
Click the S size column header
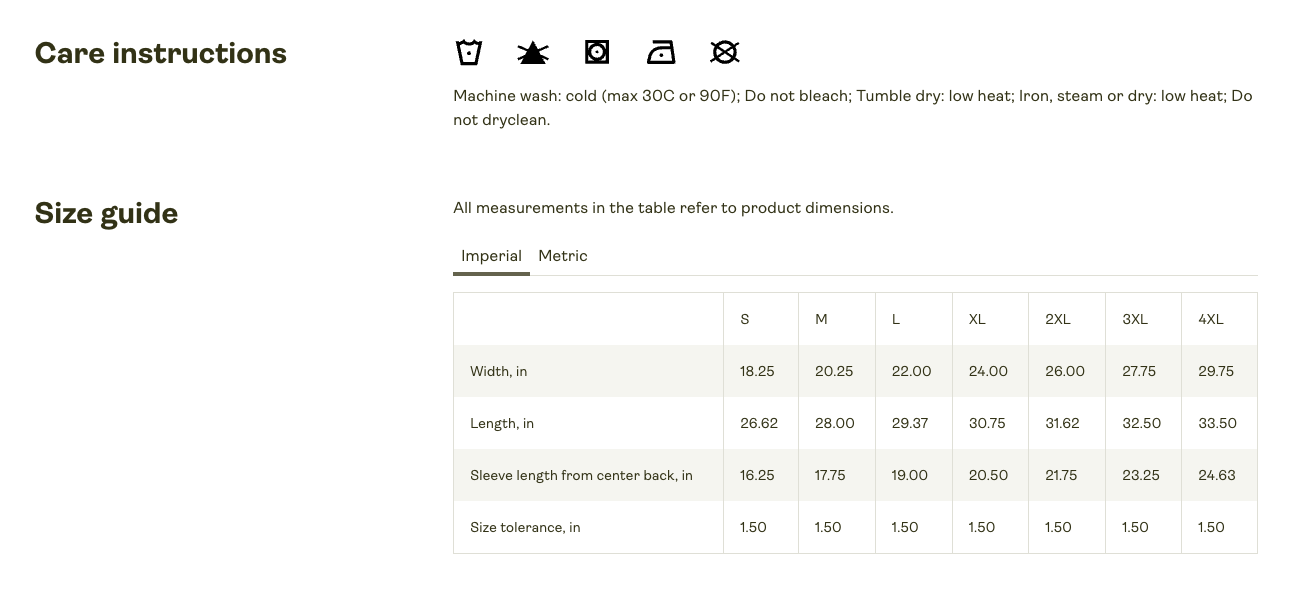[745, 319]
